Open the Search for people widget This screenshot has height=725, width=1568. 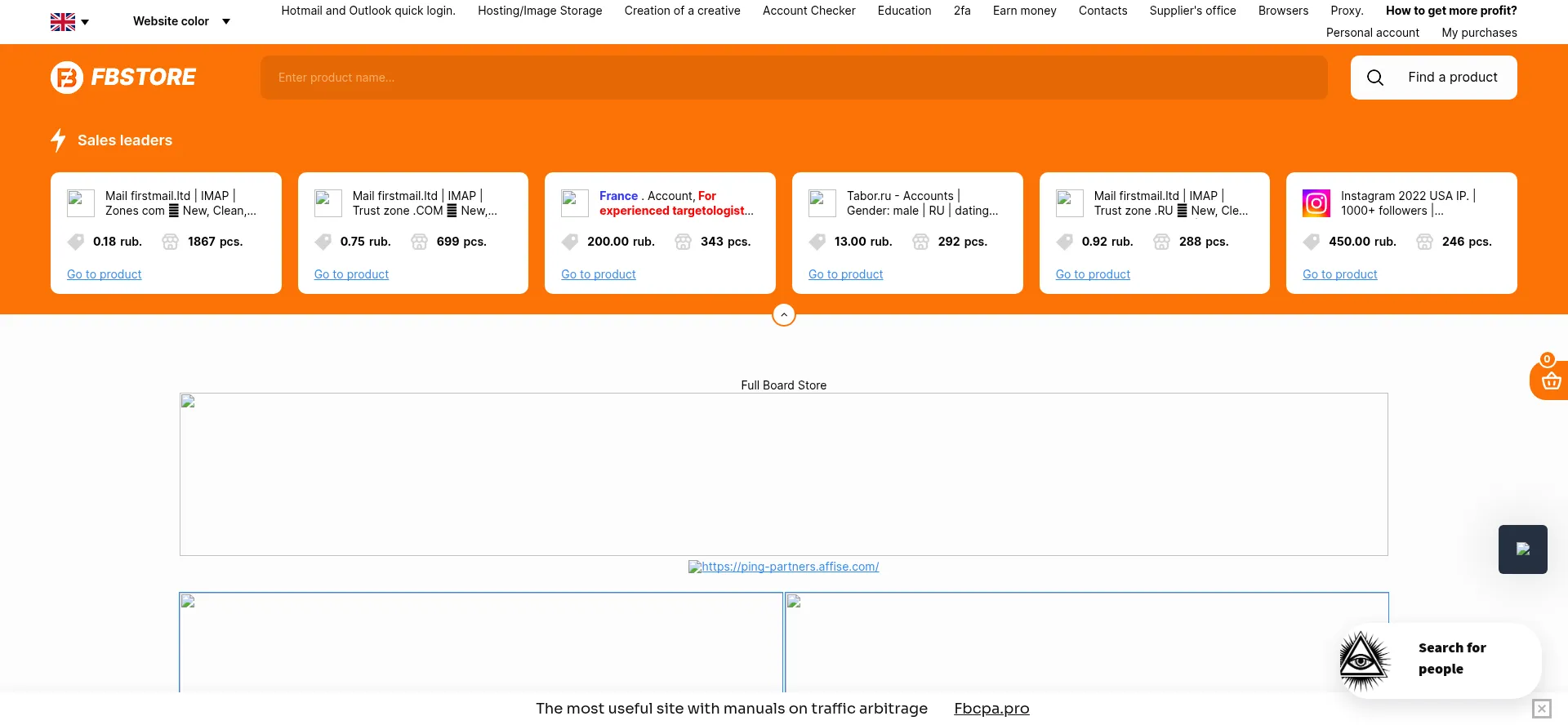click(1441, 660)
